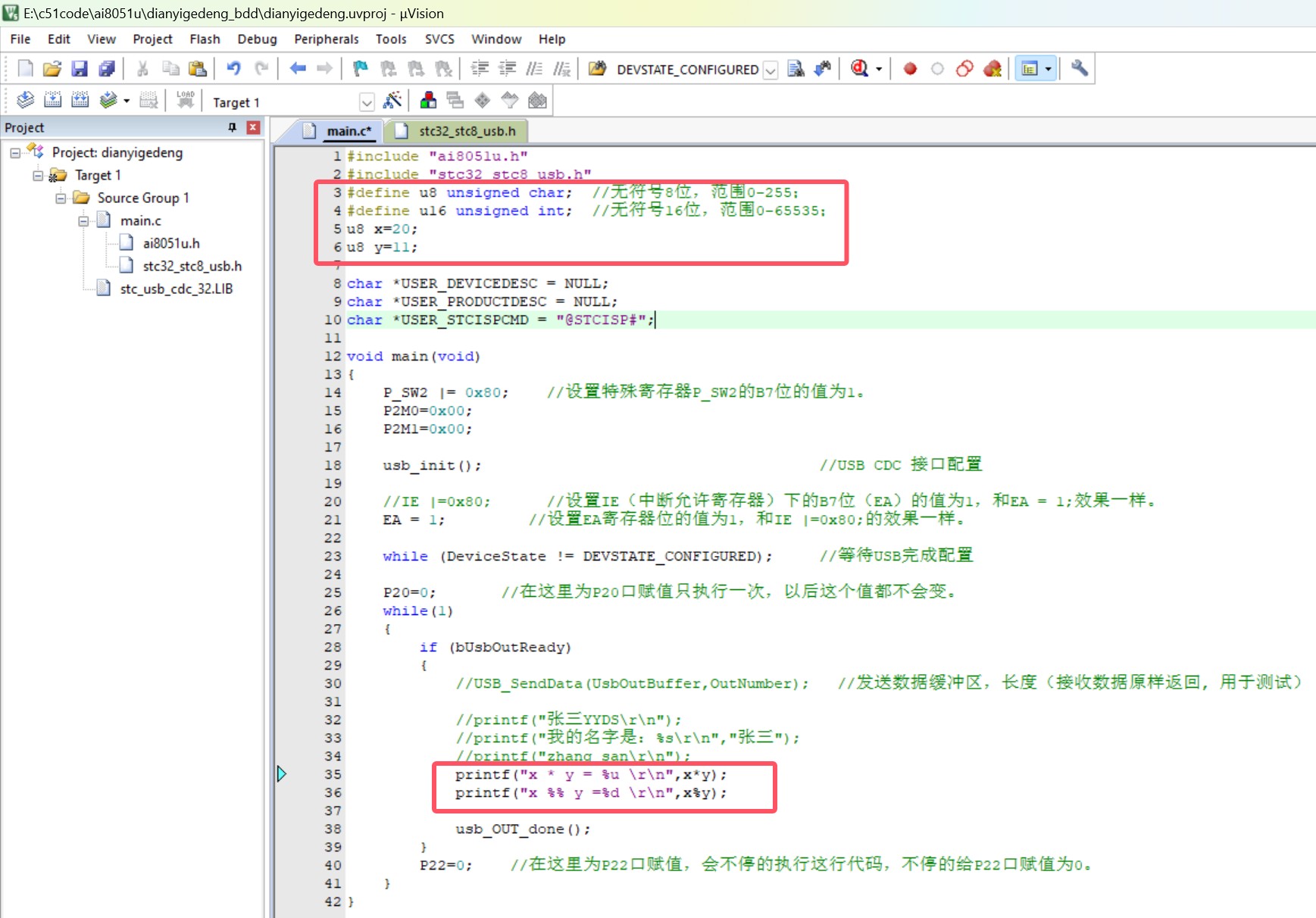Viewport: 1316px width, 918px height.
Task: Close the Project panel
Action: pos(254,127)
